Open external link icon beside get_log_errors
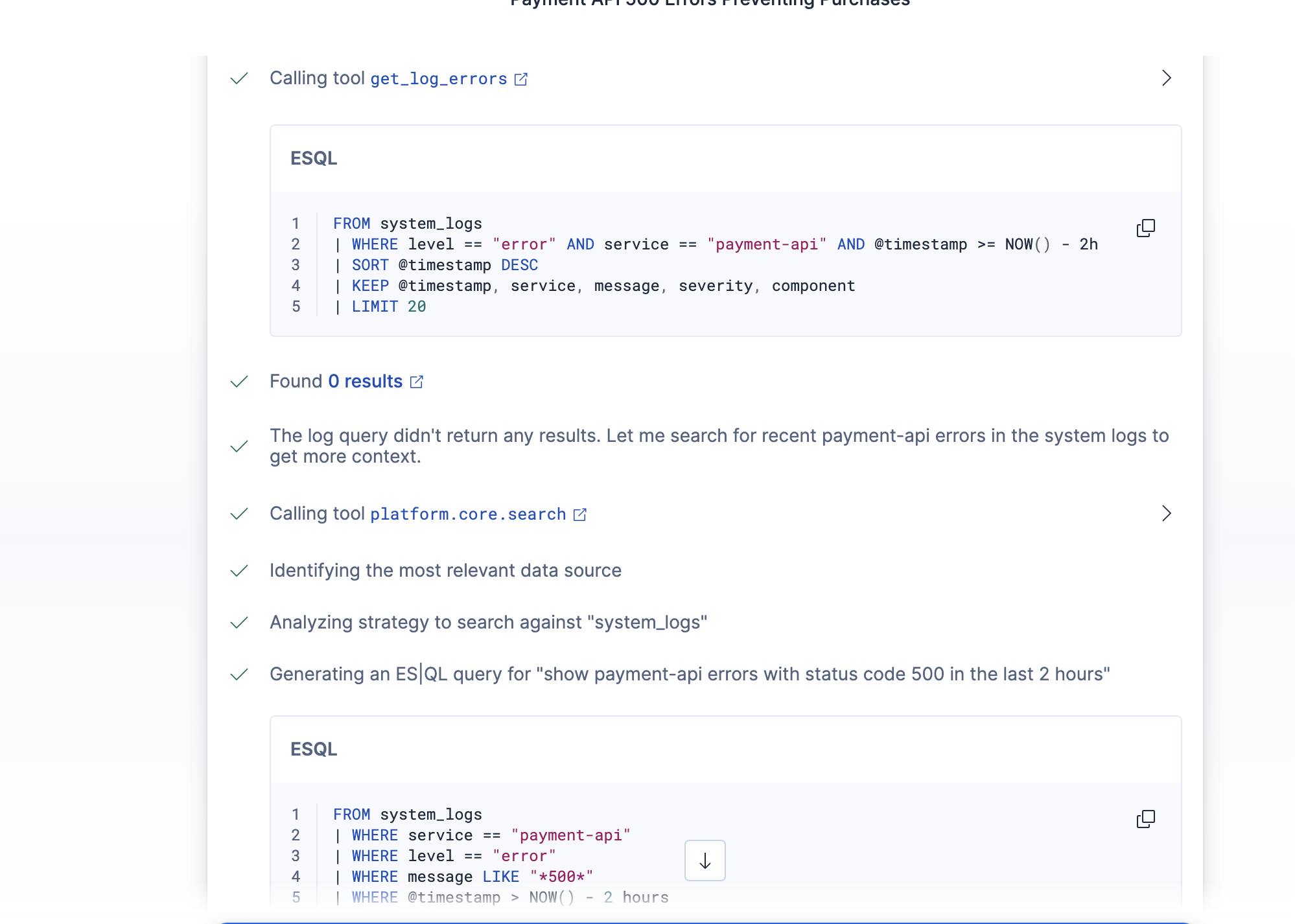The height and width of the screenshot is (924, 1295). [x=520, y=79]
